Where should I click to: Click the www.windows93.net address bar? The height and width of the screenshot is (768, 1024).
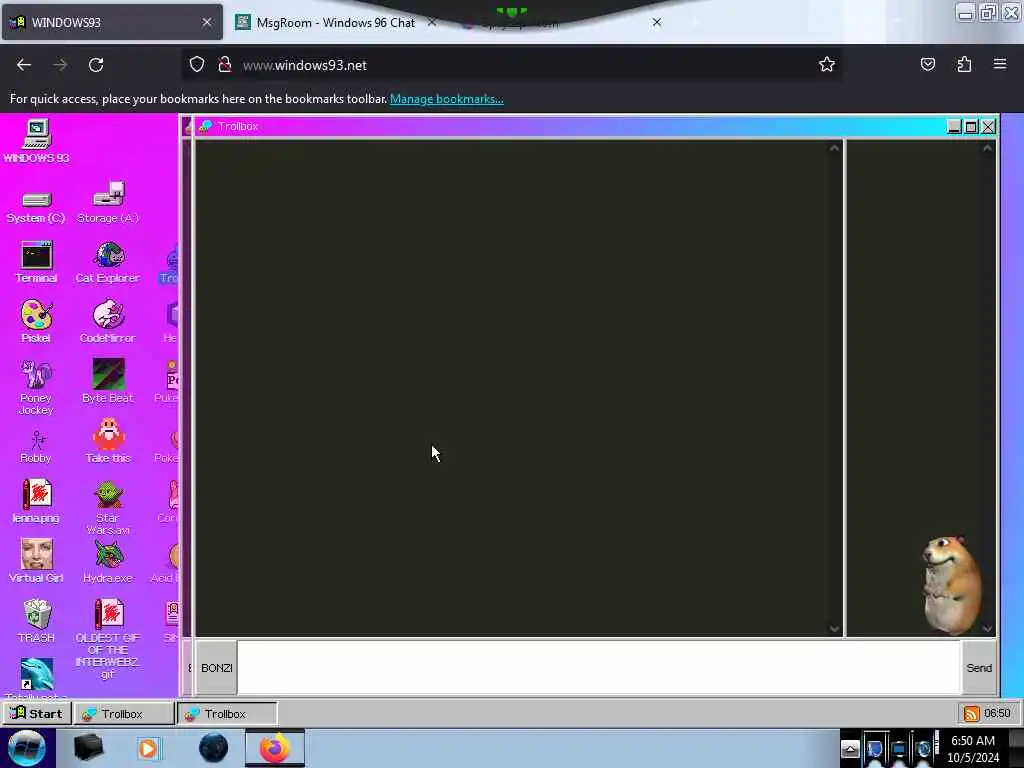(511, 65)
